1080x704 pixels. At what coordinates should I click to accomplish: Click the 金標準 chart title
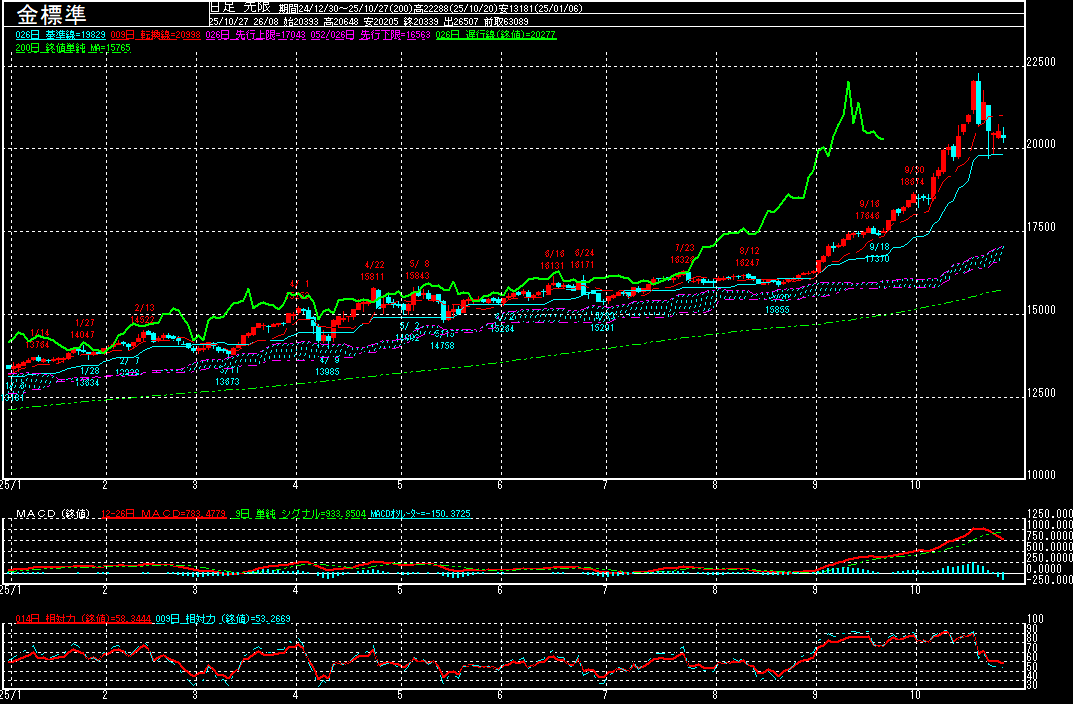pyautogui.click(x=50, y=14)
